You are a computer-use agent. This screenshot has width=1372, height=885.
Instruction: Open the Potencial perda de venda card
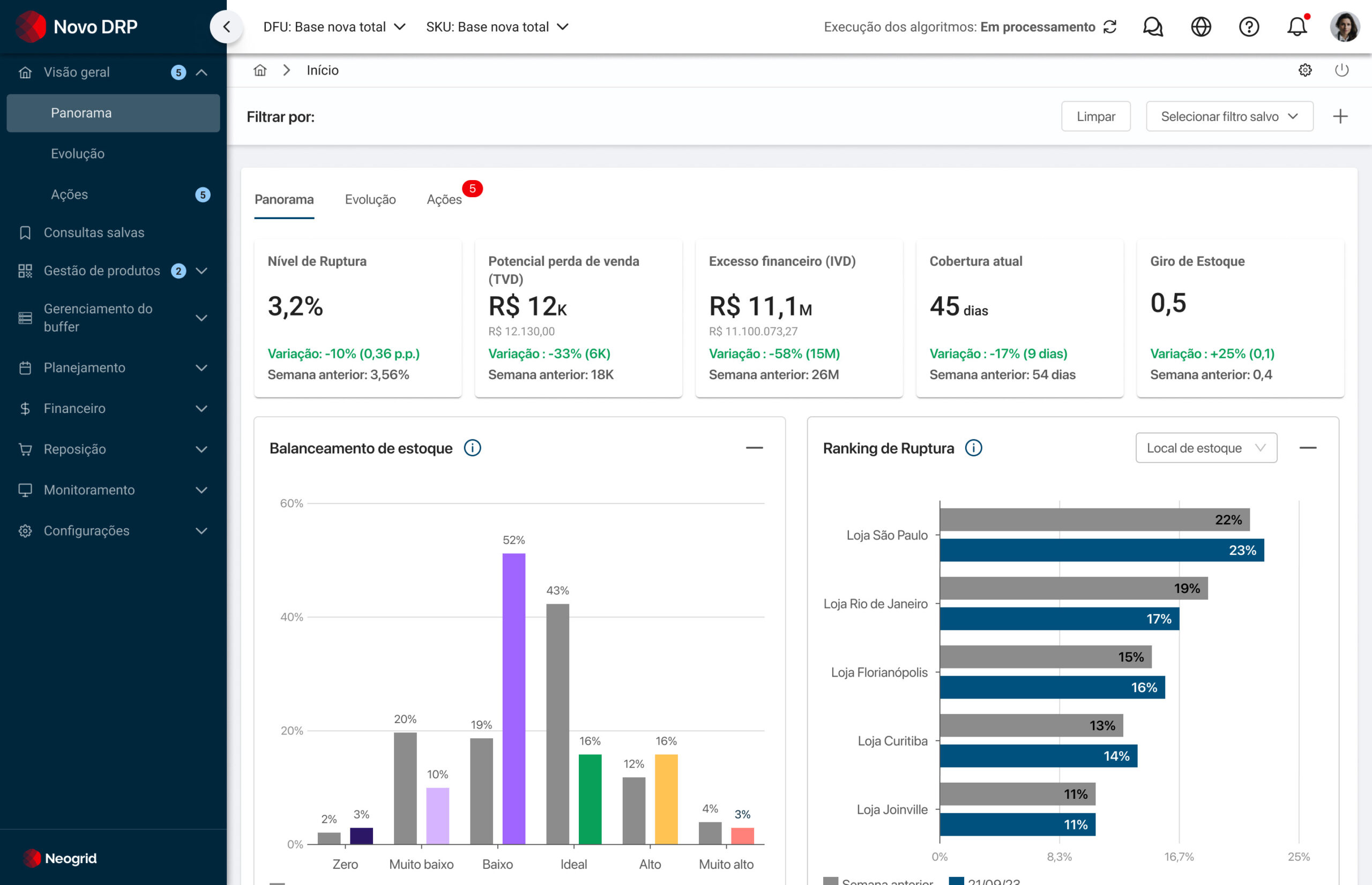pyautogui.click(x=578, y=318)
